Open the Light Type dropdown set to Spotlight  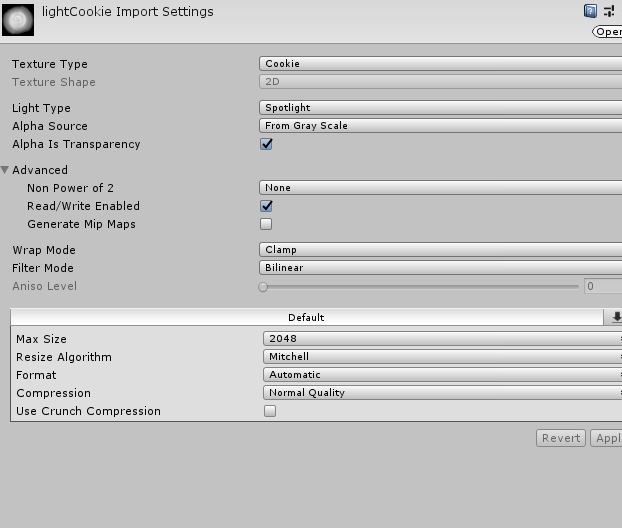(440, 108)
